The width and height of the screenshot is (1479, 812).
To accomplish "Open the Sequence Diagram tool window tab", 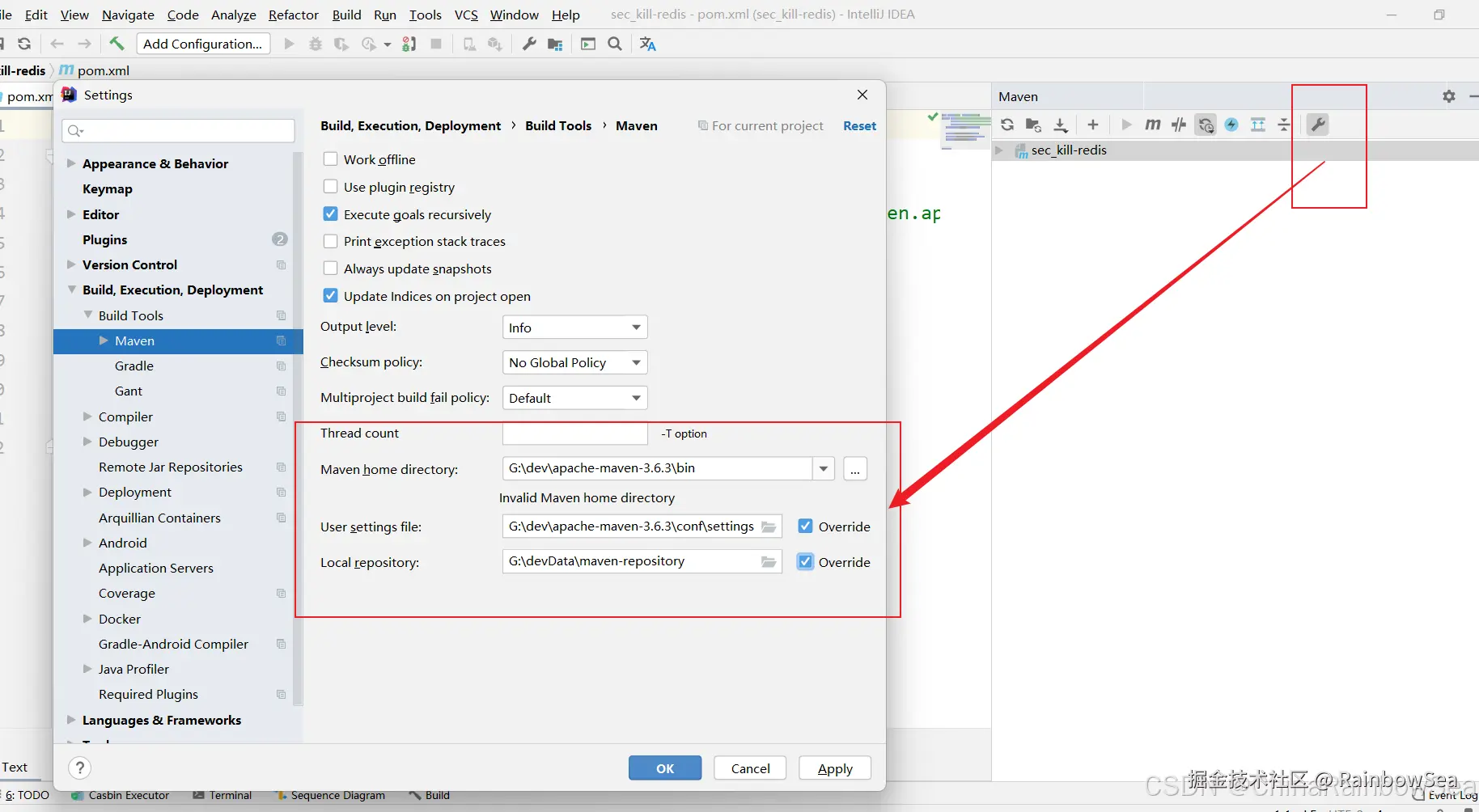I will coord(330,795).
